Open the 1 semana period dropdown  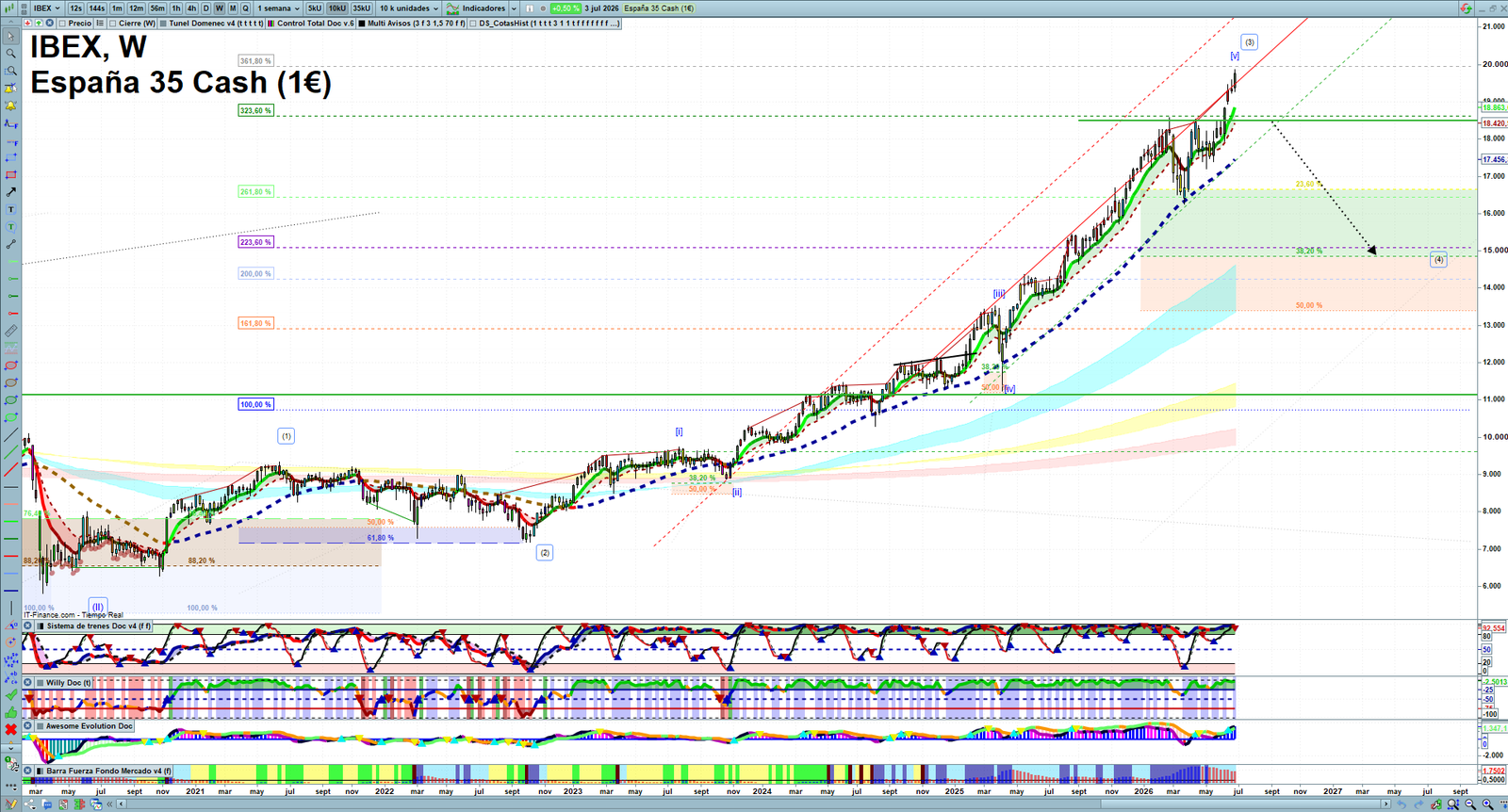tap(278, 8)
